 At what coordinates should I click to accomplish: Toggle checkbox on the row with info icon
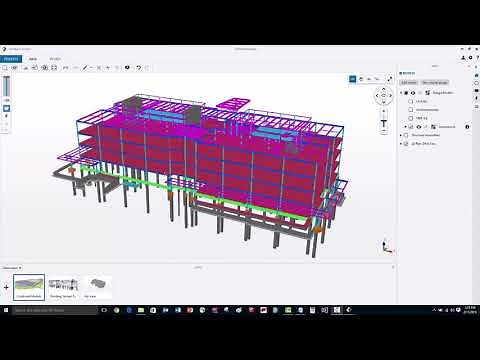(411, 127)
